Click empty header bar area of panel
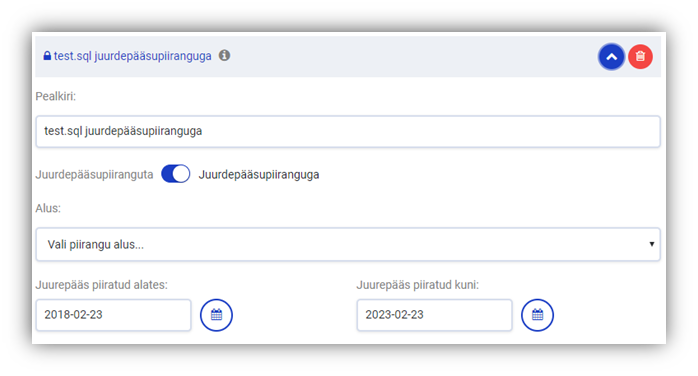This screenshot has width=698, height=376. coord(401,57)
